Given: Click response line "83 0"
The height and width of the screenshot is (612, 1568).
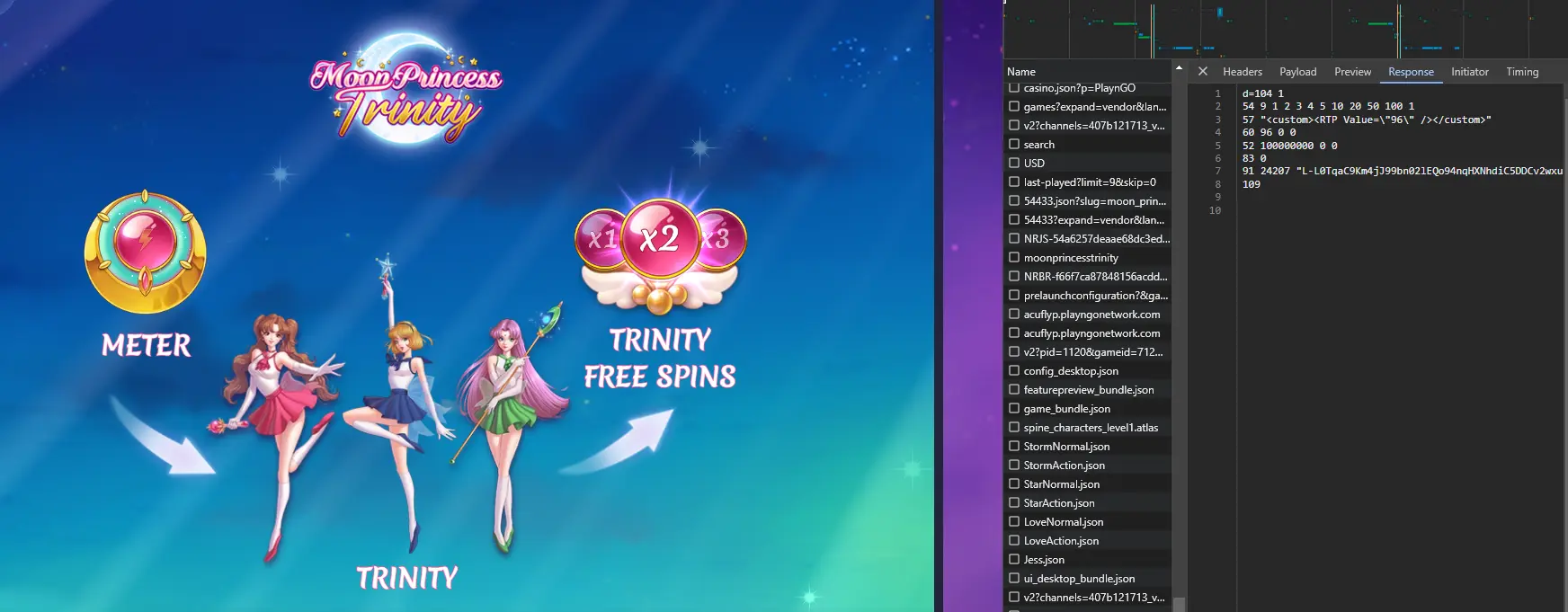Looking at the screenshot, I should 1254,158.
